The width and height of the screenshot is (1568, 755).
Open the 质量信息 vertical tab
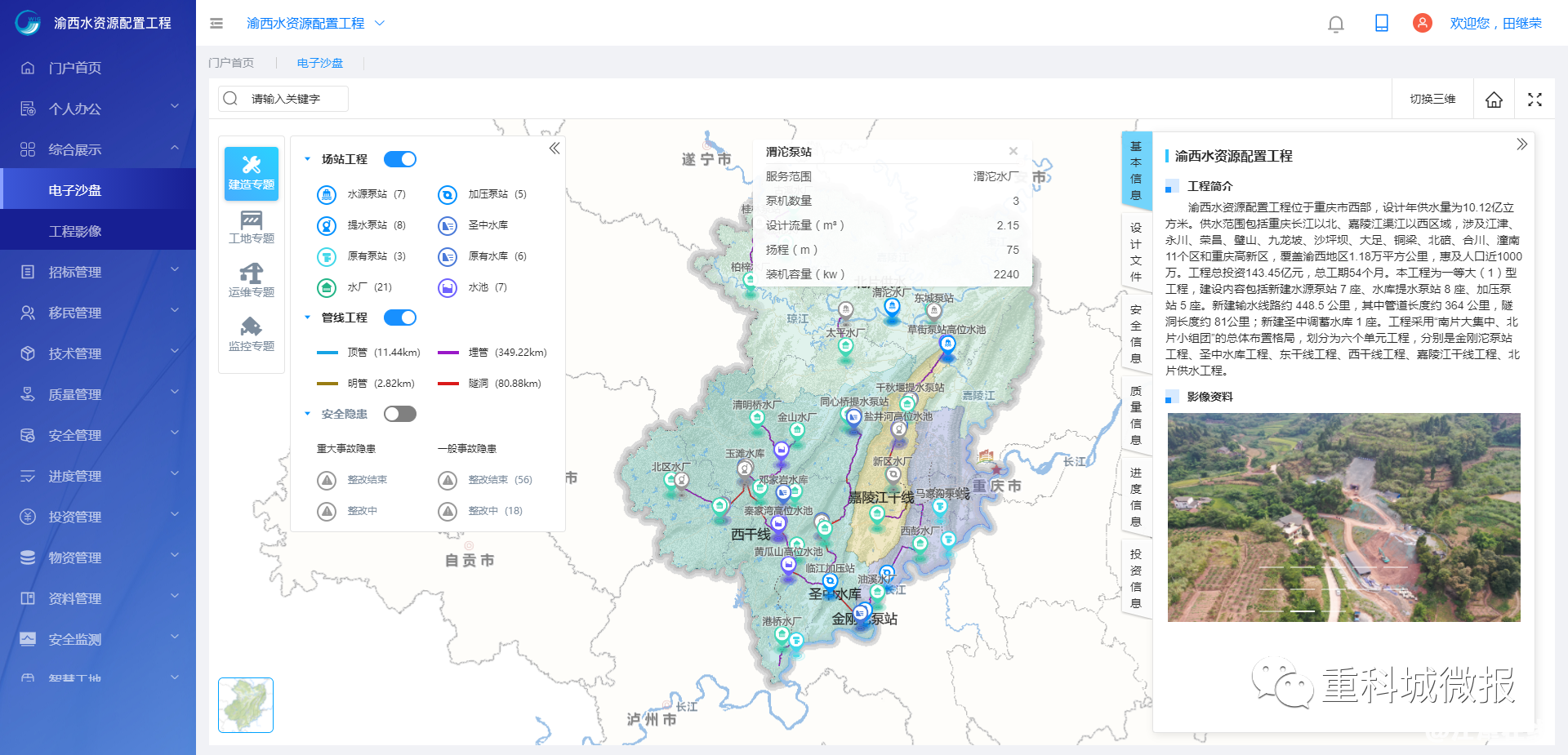[x=1136, y=415]
